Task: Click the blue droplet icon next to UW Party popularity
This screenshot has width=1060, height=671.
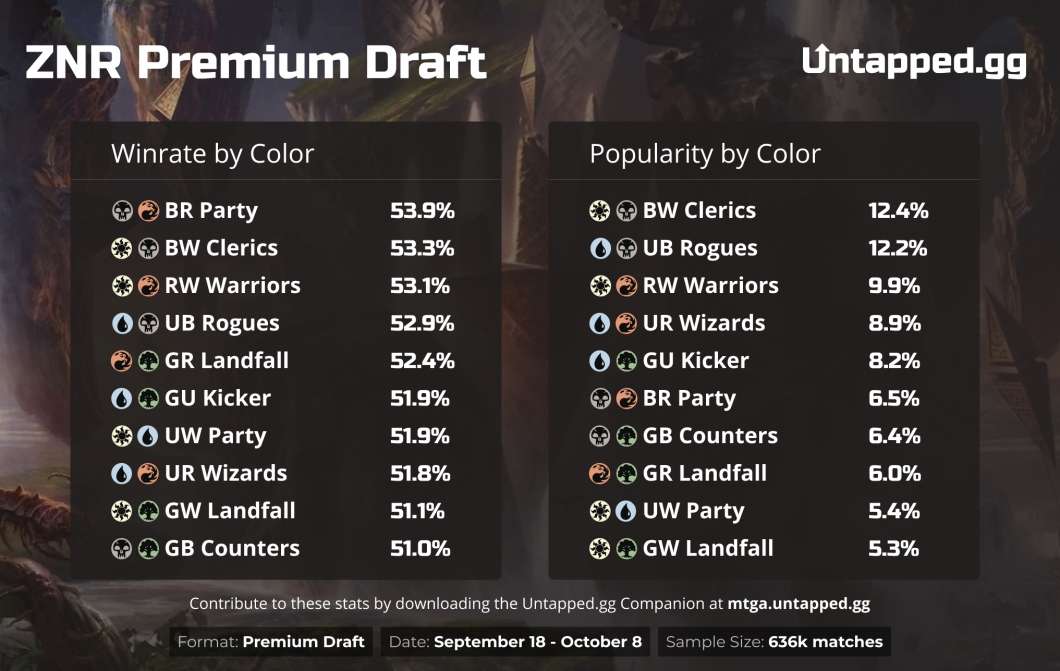Action: 626,511
